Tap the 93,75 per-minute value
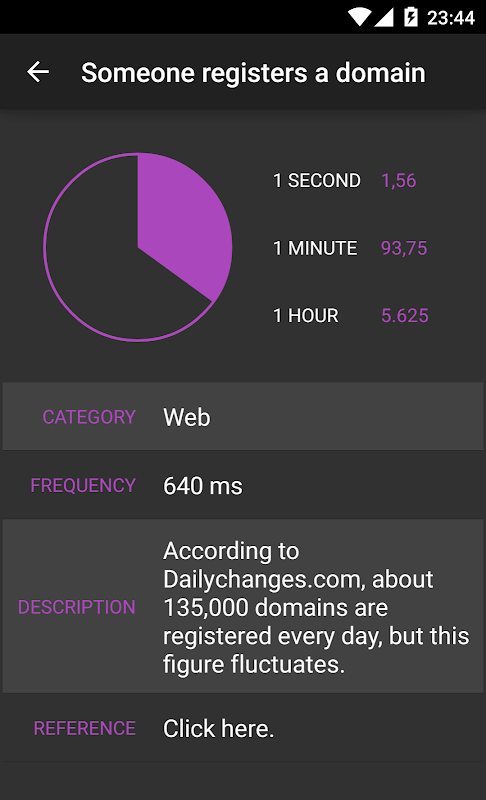This screenshot has width=486, height=800. tap(404, 248)
